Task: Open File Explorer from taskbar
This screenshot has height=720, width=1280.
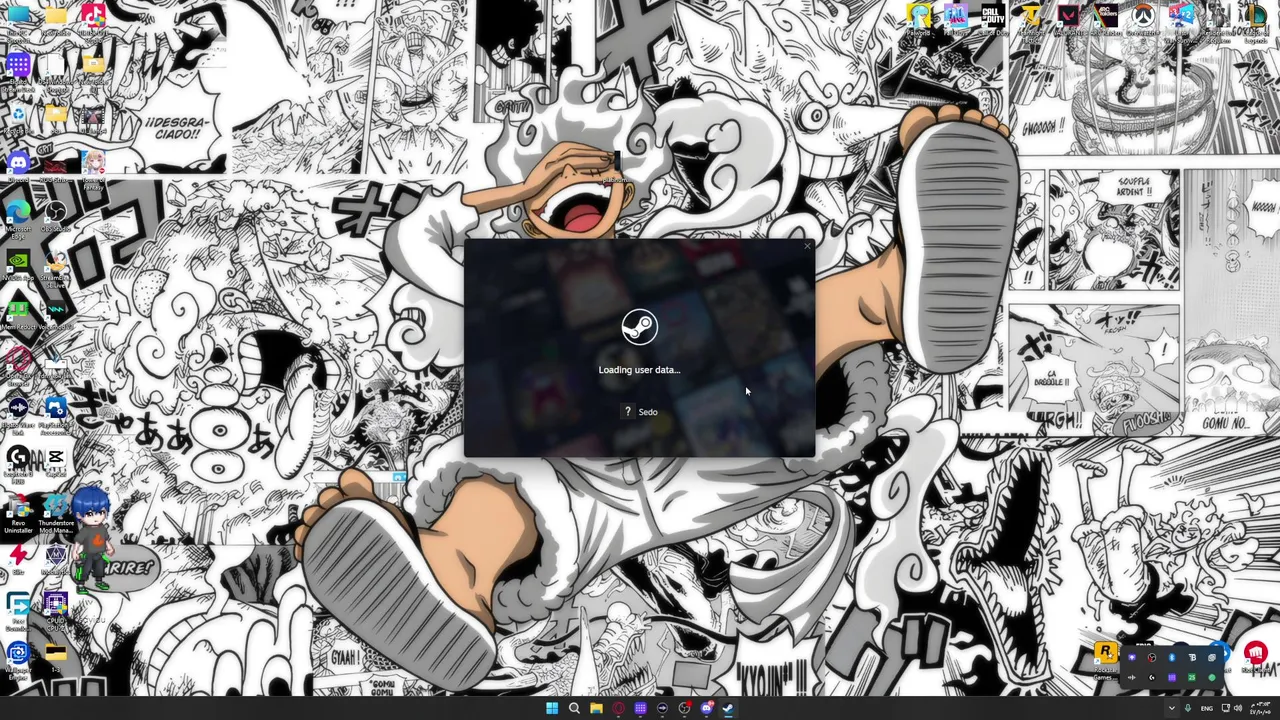Action: pyautogui.click(x=596, y=708)
